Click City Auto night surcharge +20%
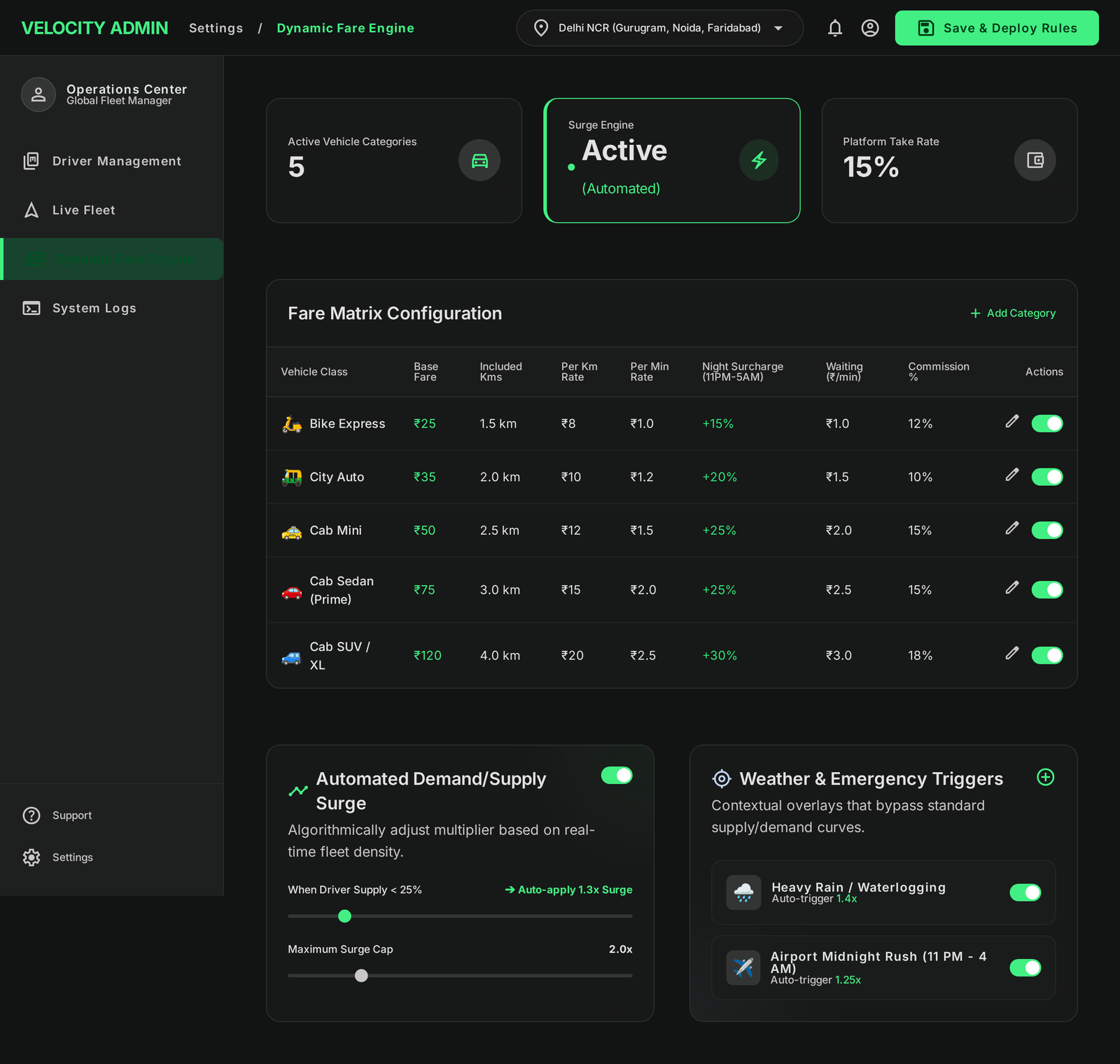Image resolution: width=1120 pixels, height=1064 pixels. [720, 477]
